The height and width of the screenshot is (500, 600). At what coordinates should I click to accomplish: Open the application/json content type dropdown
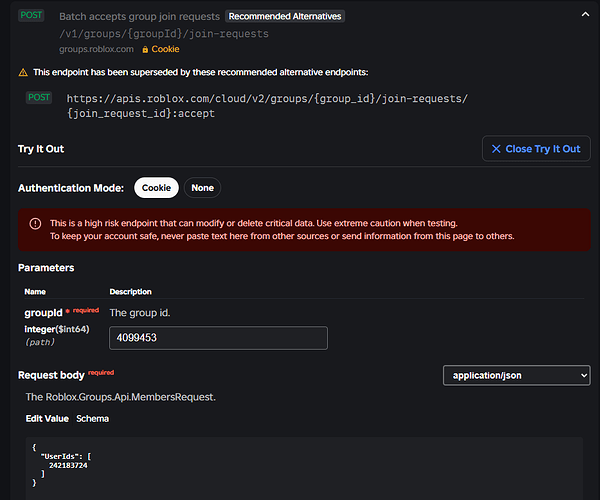tap(516, 375)
